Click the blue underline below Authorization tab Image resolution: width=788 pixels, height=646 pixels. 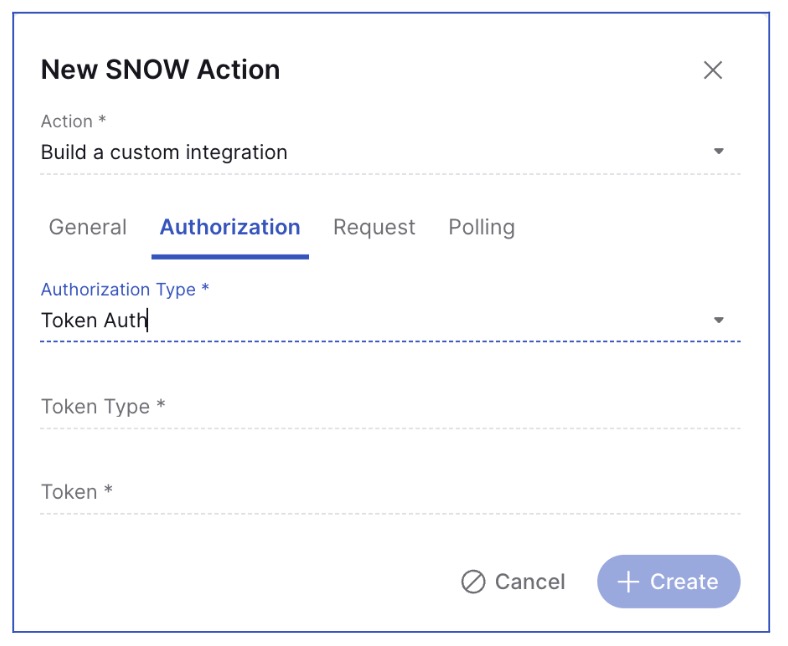coord(230,256)
